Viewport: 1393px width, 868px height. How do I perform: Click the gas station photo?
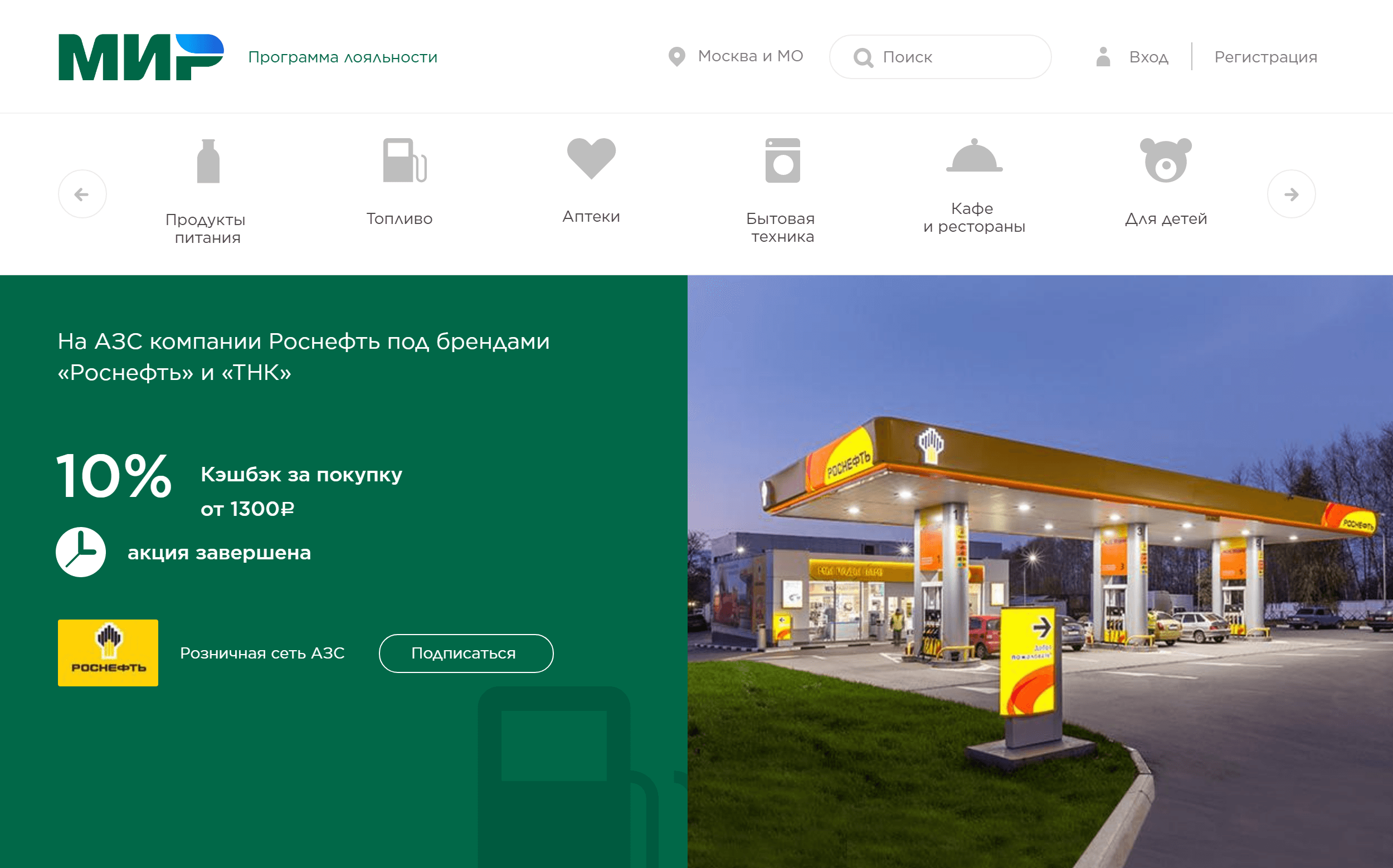tap(1040, 571)
